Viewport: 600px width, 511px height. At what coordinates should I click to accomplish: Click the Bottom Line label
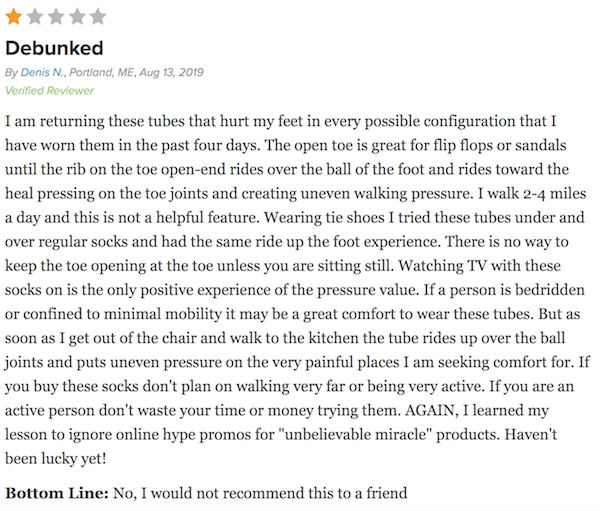pos(57,493)
